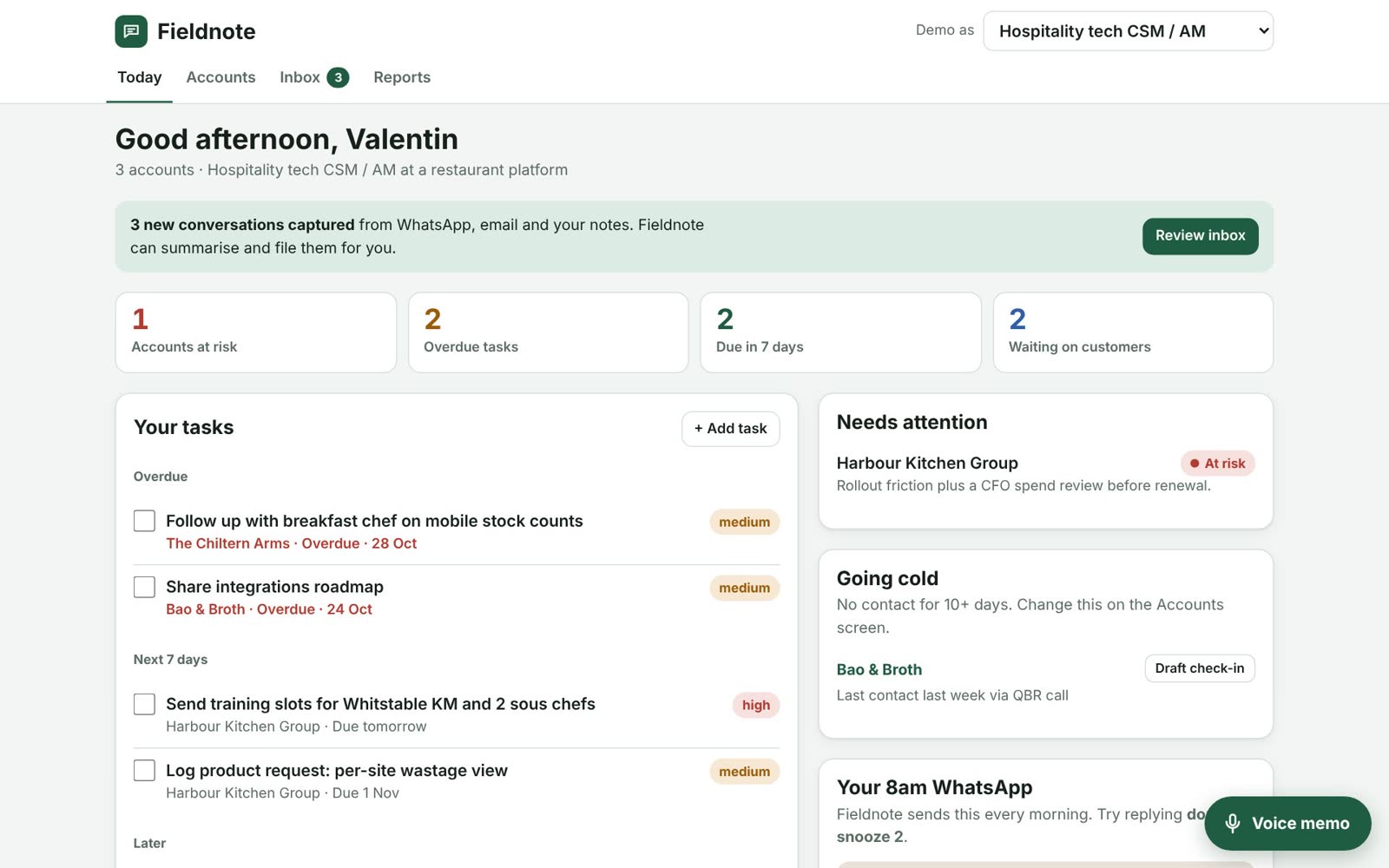
Task: Click the 'Going cold' heading
Action: click(887, 578)
